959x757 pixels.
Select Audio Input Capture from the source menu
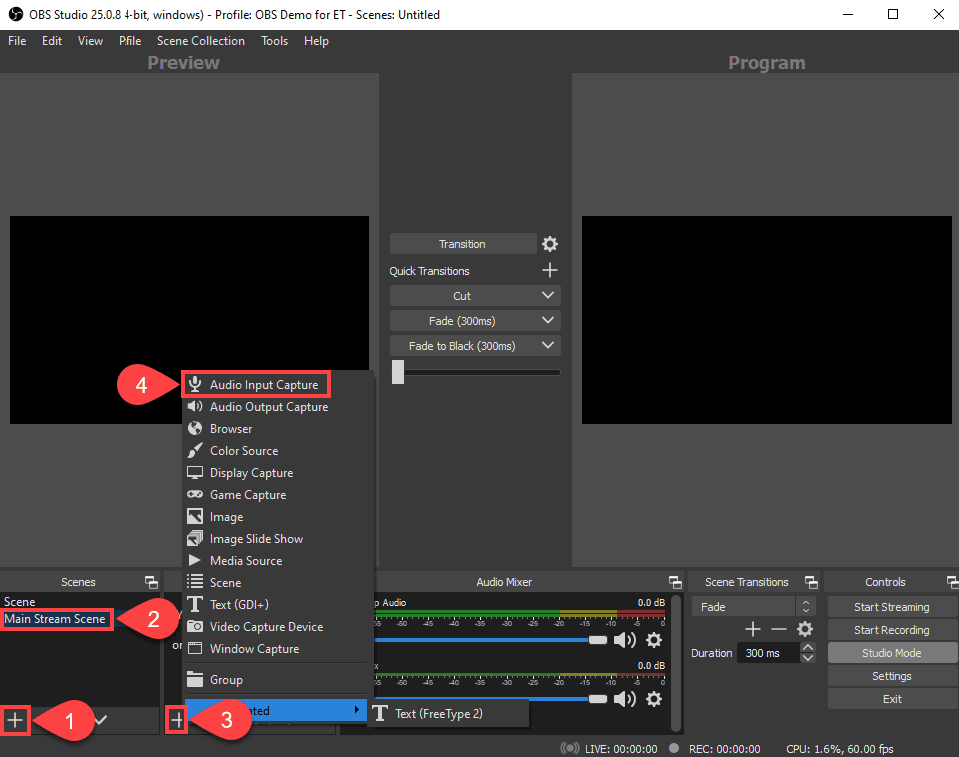(x=256, y=384)
